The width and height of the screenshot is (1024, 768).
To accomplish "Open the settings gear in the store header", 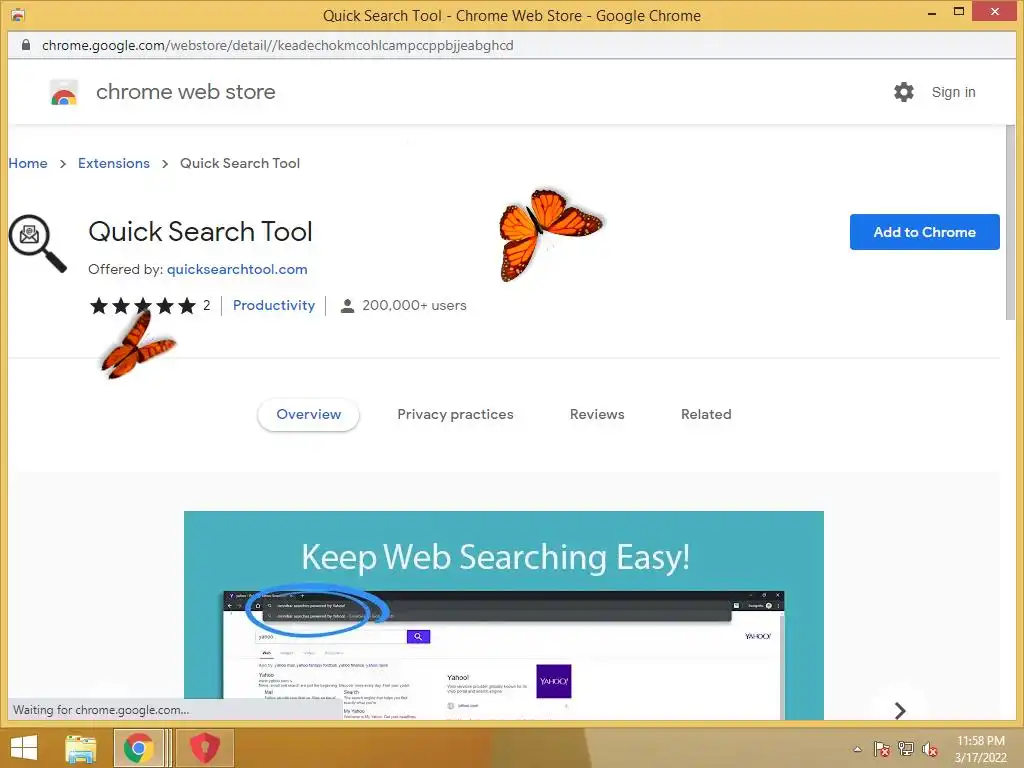I will pos(904,92).
